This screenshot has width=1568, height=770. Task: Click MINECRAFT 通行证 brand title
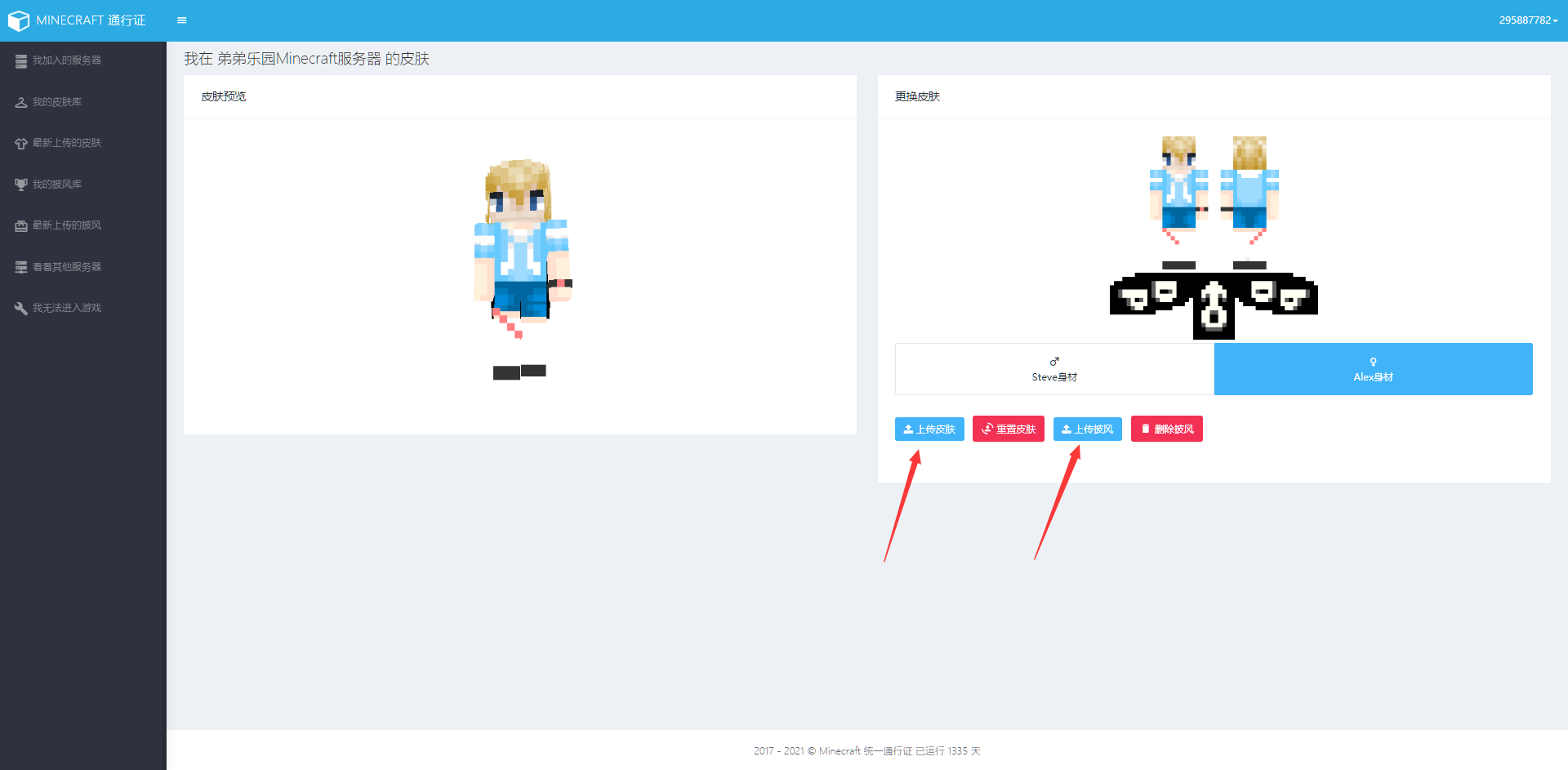coord(91,20)
